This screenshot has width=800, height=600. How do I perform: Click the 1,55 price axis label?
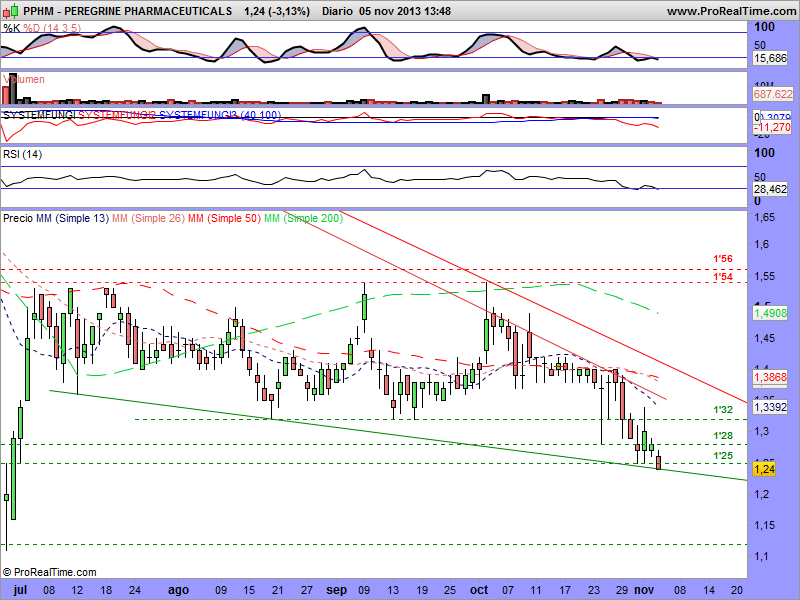(764, 277)
